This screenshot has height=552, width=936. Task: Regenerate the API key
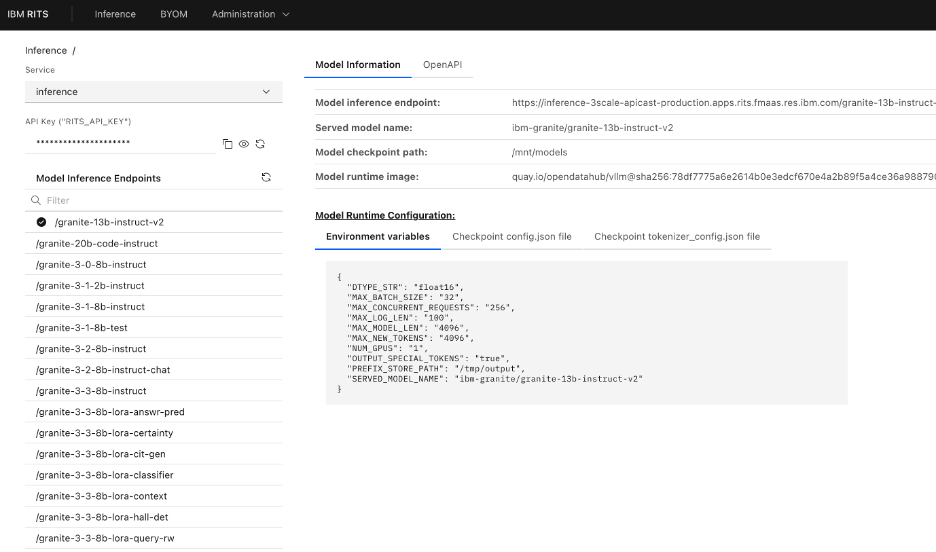[x=260, y=144]
